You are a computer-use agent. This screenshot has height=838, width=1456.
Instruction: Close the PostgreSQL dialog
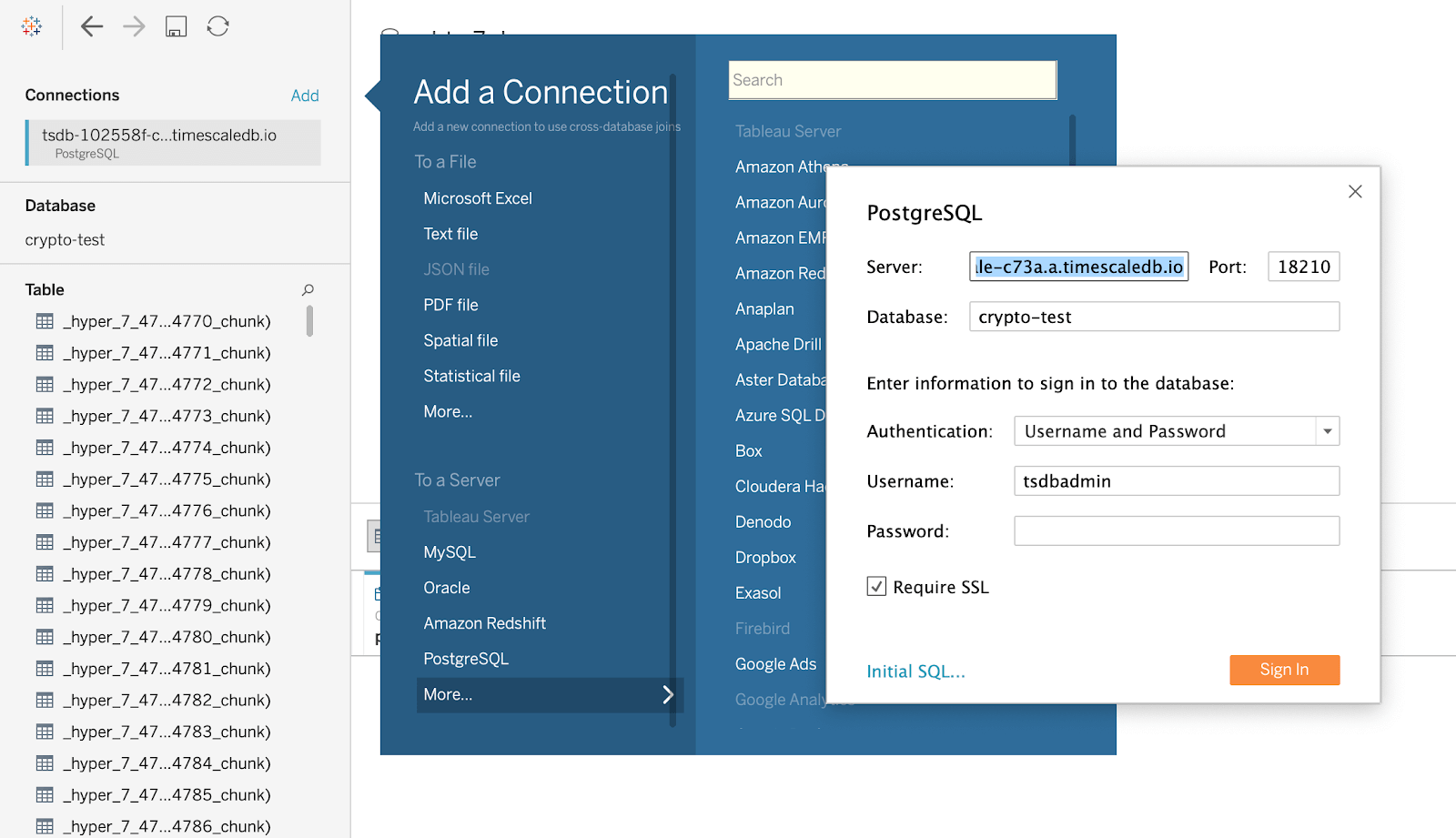(1354, 191)
